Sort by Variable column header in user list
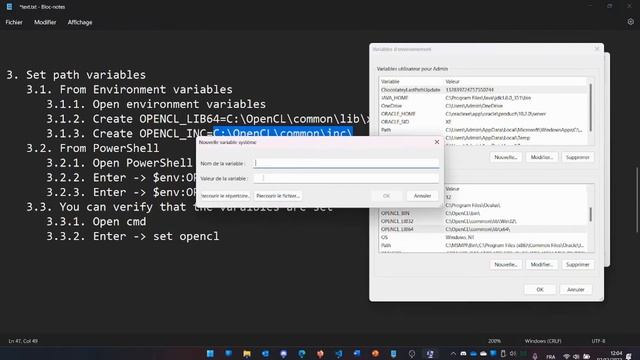This screenshot has width=640, height=360. (x=411, y=82)
